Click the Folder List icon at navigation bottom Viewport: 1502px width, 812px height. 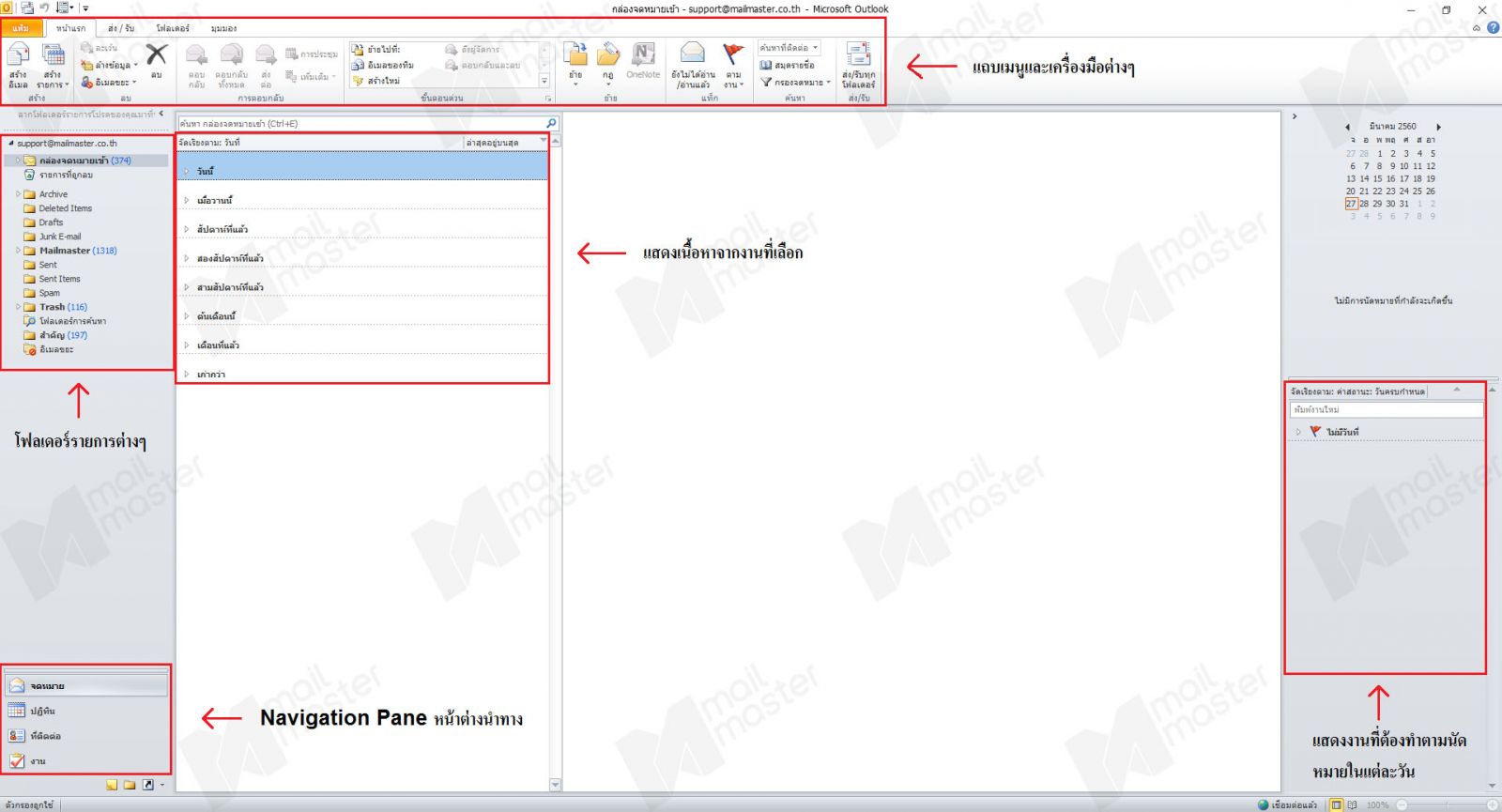coord(130,785)
